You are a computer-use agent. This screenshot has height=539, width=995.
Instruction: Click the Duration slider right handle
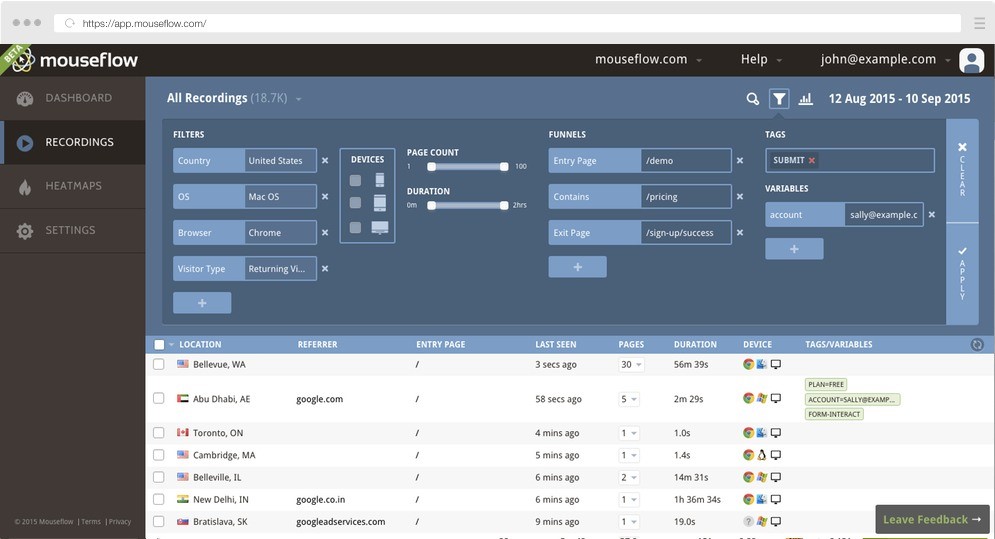pos(504,205)
